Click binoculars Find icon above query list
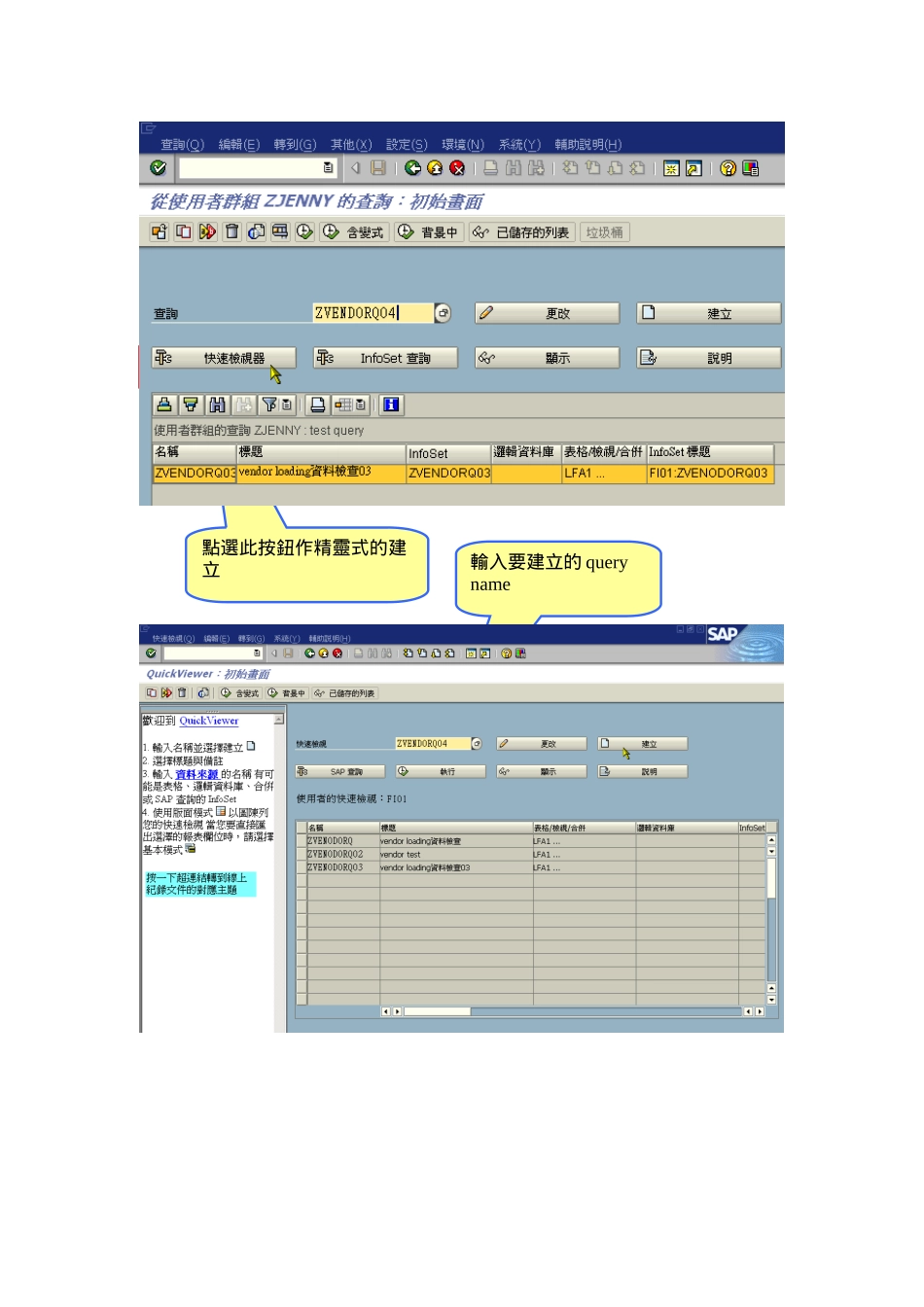 point(217,405)
